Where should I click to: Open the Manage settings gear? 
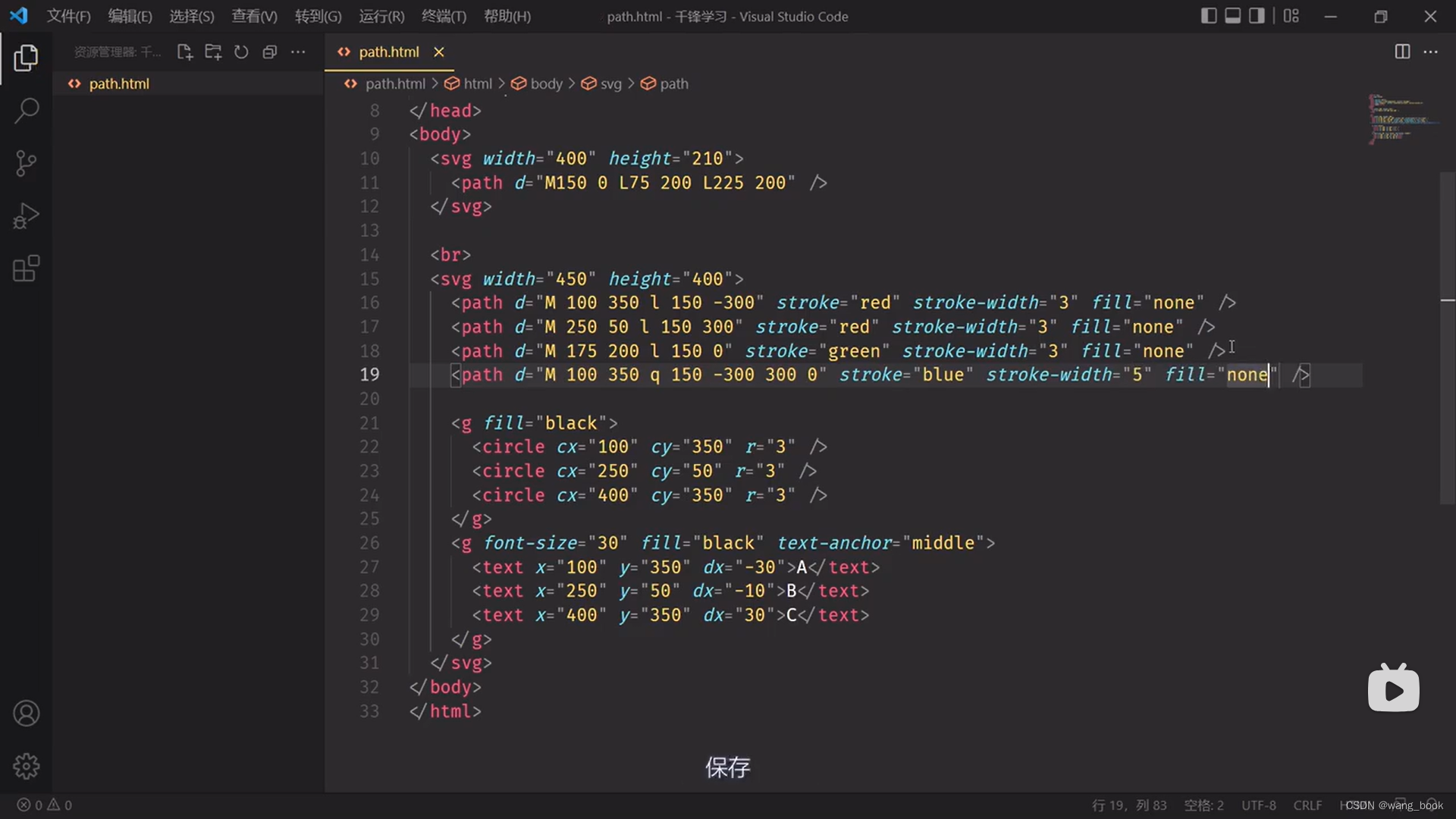pos(26,766)
